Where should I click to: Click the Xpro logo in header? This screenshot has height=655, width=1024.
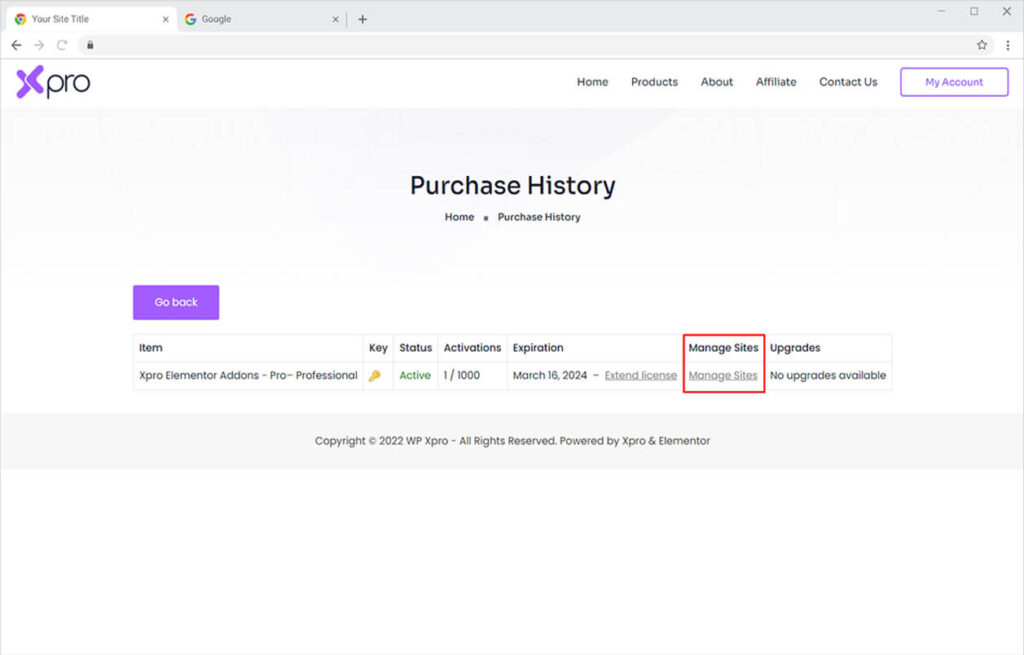tap(53, 83)
